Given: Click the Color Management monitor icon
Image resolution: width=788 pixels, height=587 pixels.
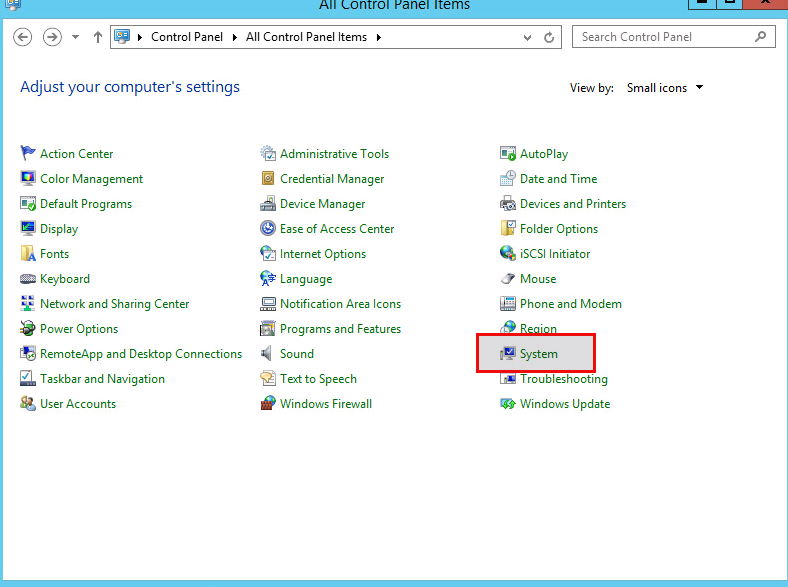Looking at the screenshot, I should click(x=28, y=178).
